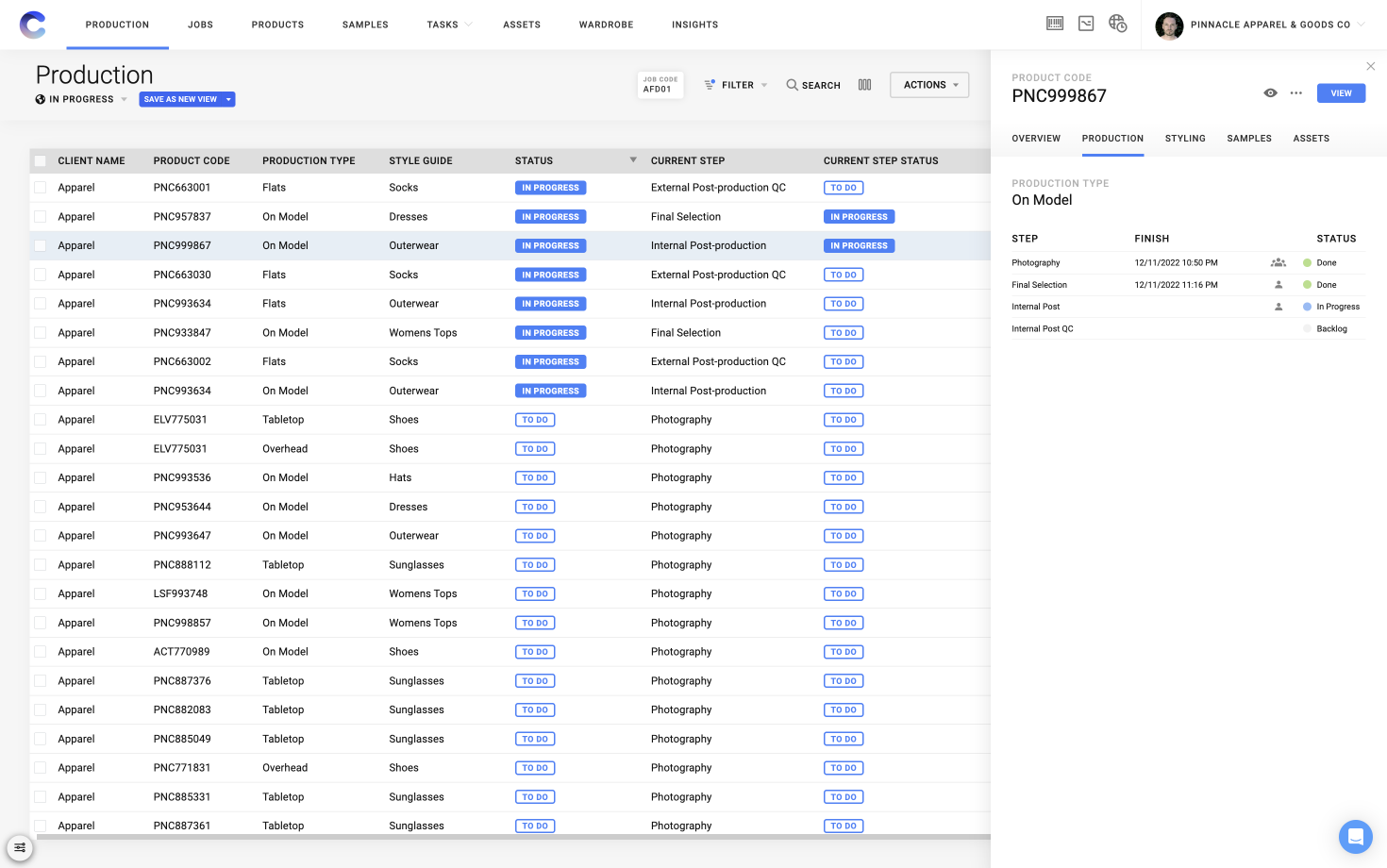This screenshot has width=1387, height=868.
Task: Open the chat support bubble
Action: pyautogui.click(x=1356, y=837)
